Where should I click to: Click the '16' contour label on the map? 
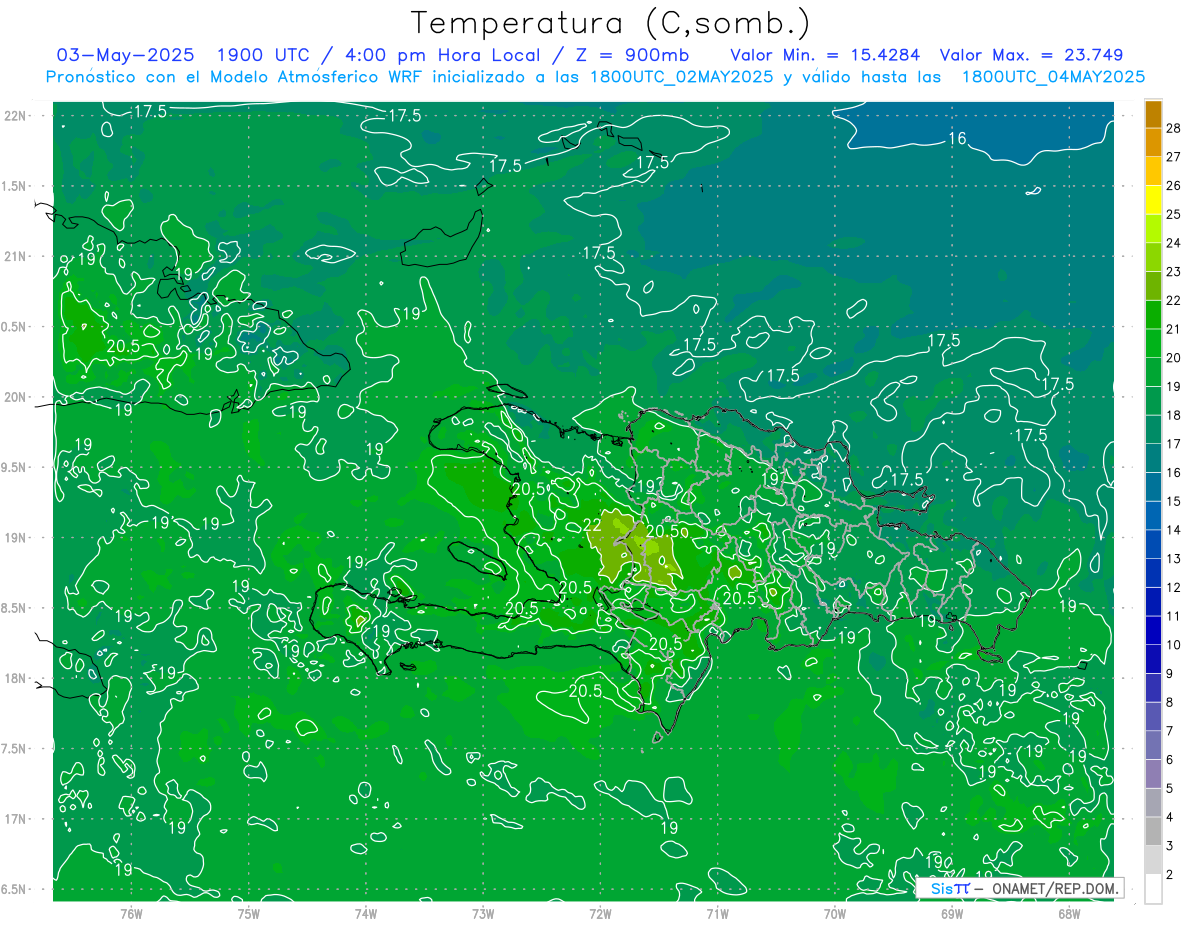[957, 138]
